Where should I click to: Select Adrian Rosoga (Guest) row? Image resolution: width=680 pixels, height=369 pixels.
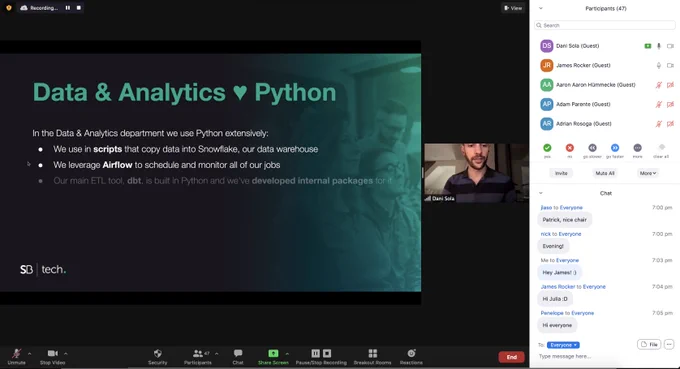pyautogui.click(x=605, y=124)
